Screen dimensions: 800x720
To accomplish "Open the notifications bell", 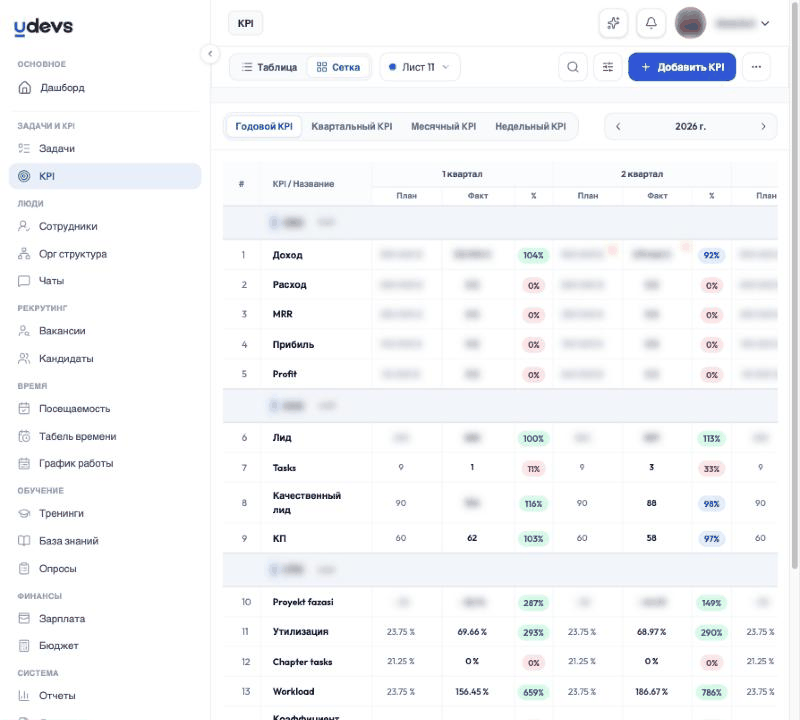I will click(x=651, y=23).
